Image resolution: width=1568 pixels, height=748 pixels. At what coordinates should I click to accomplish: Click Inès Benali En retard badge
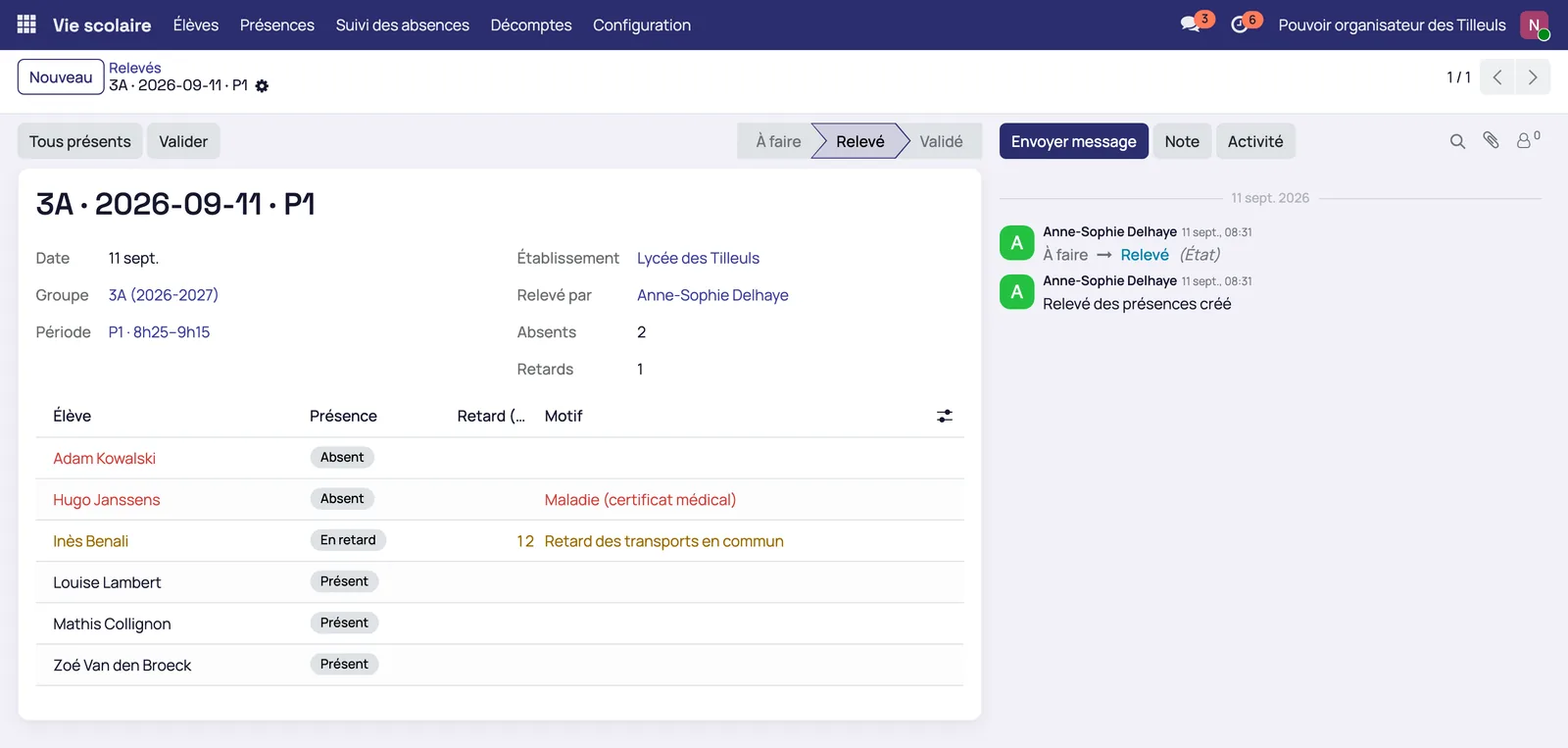point(348,540)
